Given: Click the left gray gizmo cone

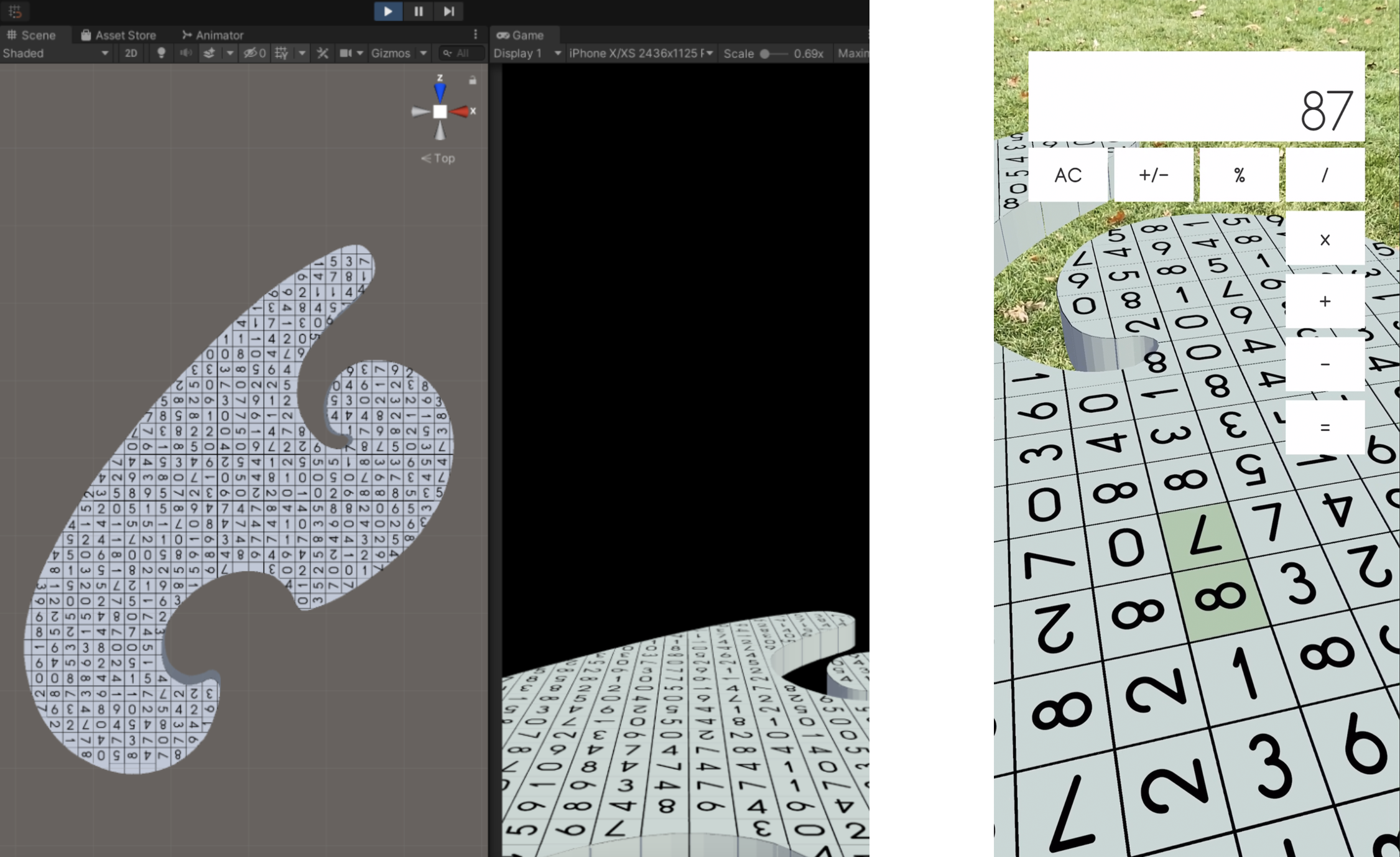Looking at the screenshot, I should point(420,111).
